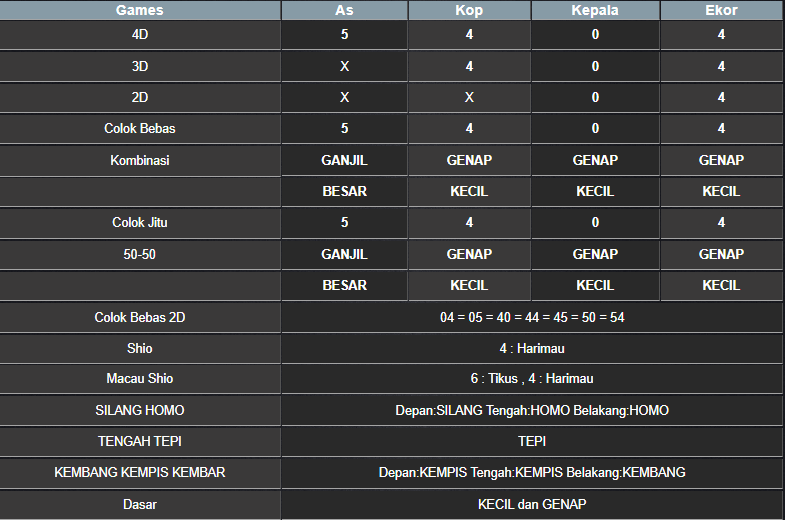The width and height of the screenshot is (785, 520).
Task: Select the Colok Jitu row label
Action: pos(140,222)
